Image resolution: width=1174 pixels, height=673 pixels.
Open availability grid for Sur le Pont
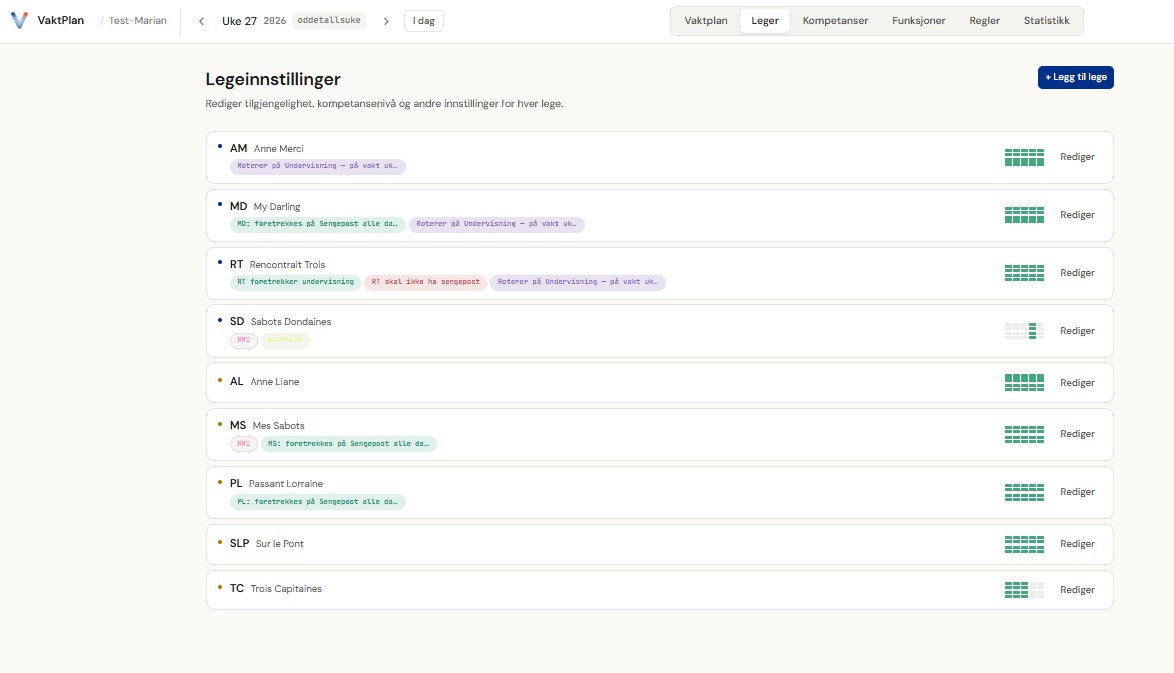1024,544
